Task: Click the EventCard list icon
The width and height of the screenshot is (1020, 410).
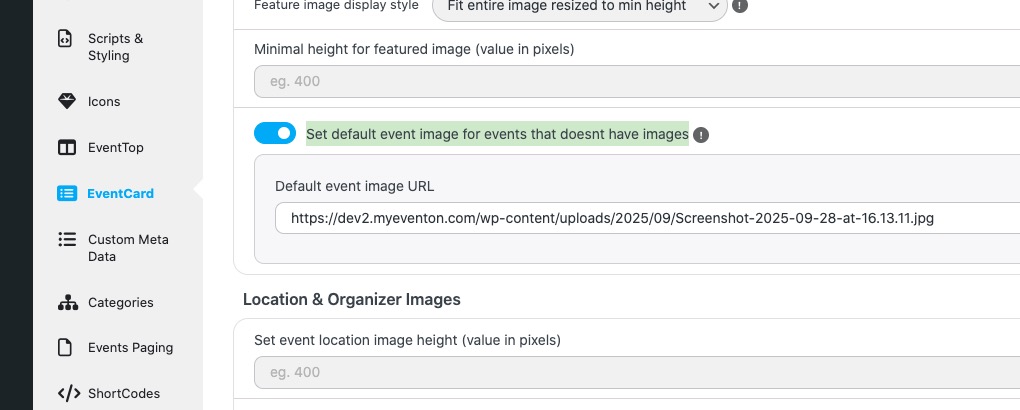Action: tap(66, 193)
